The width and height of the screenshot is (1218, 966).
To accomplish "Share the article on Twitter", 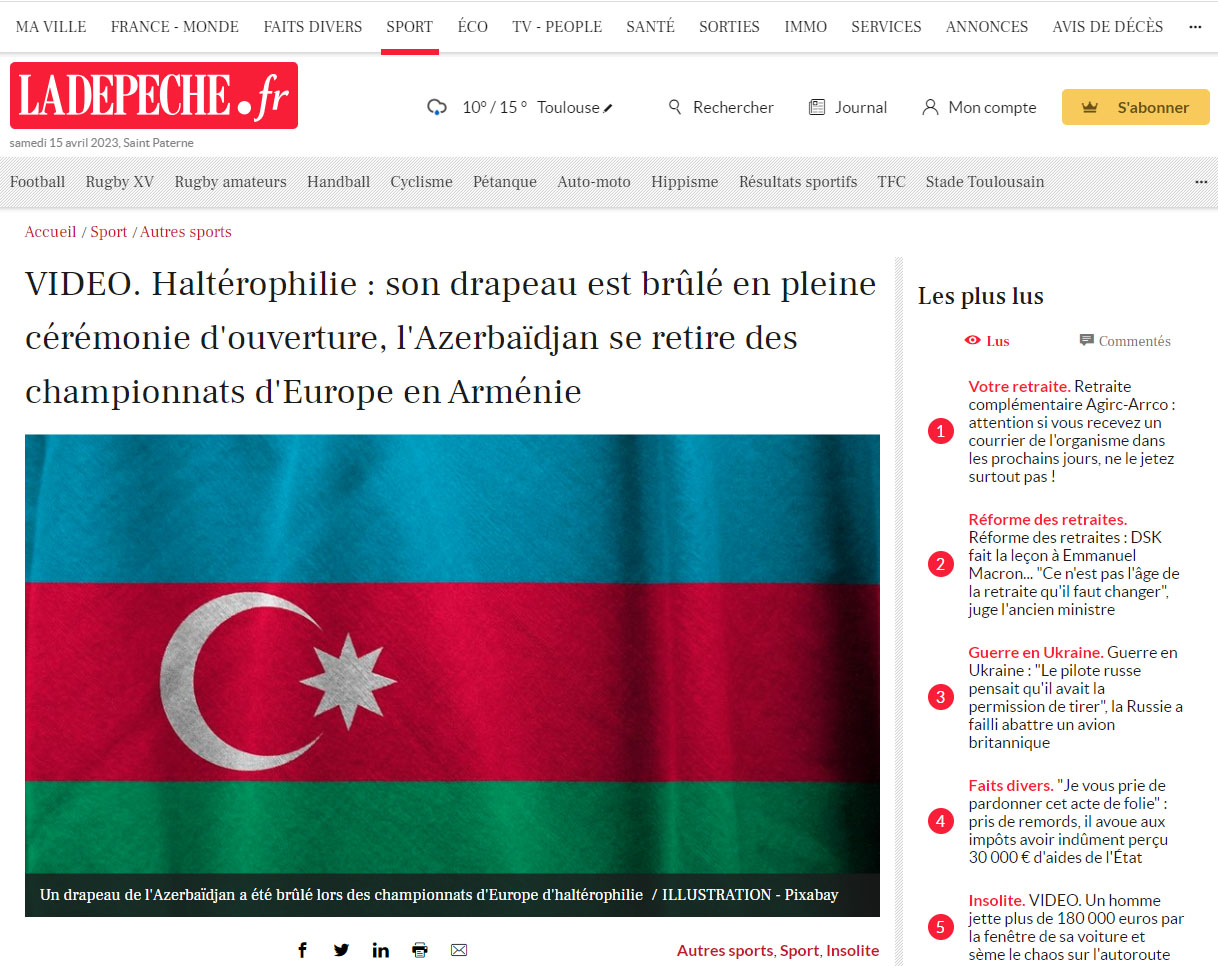I will click(341, 950).
